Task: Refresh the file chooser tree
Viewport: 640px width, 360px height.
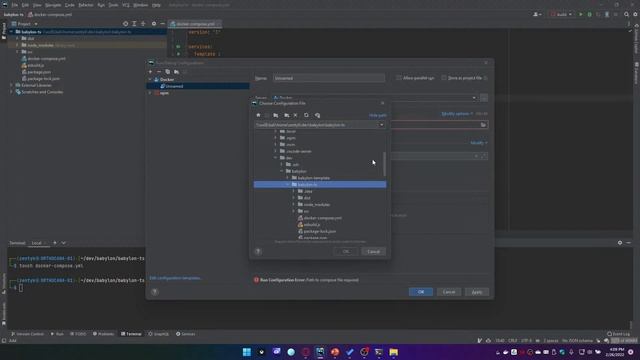Action: tap(306, 115)
